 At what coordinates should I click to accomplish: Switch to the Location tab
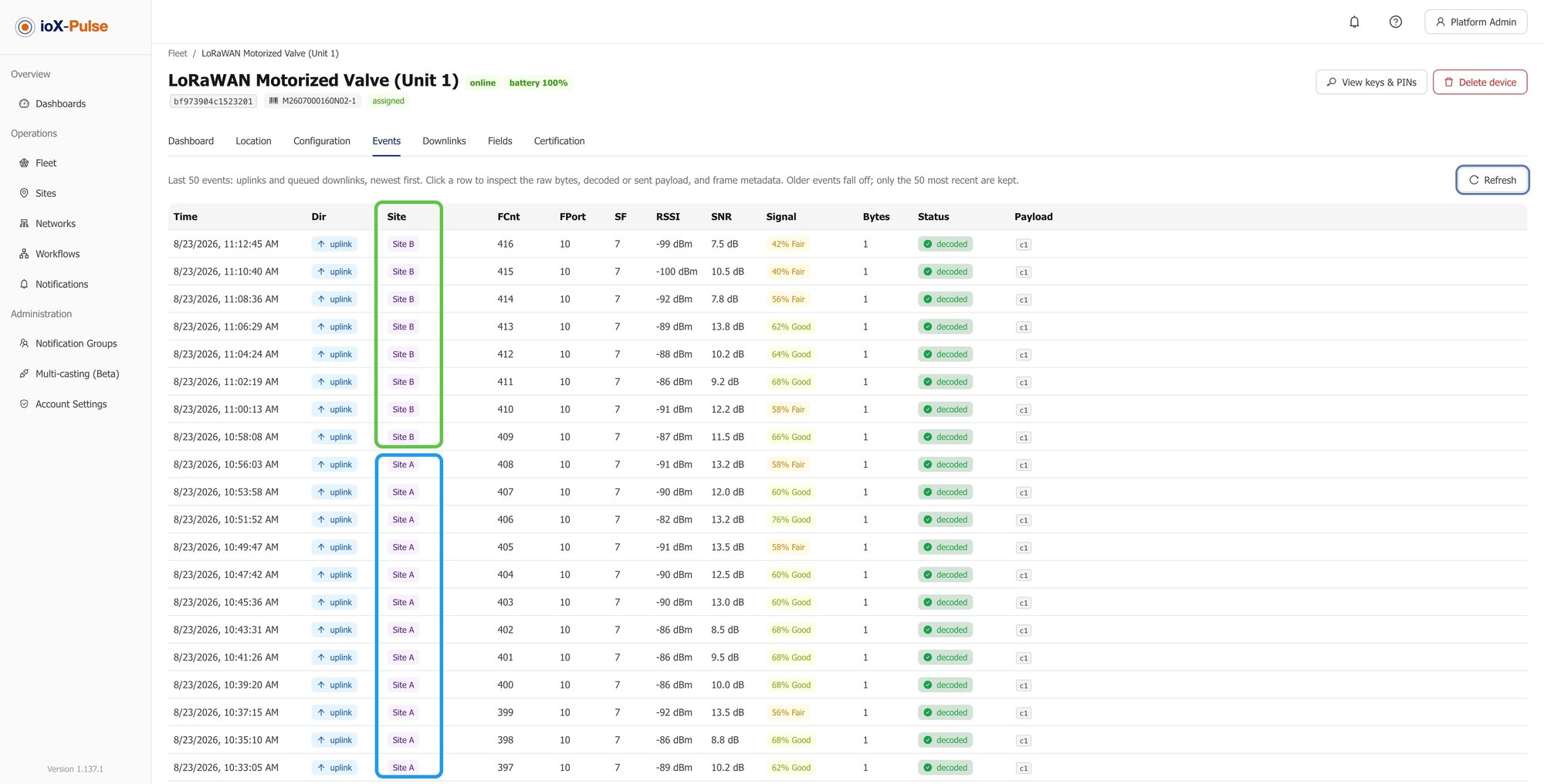click(x=253, y=141)
